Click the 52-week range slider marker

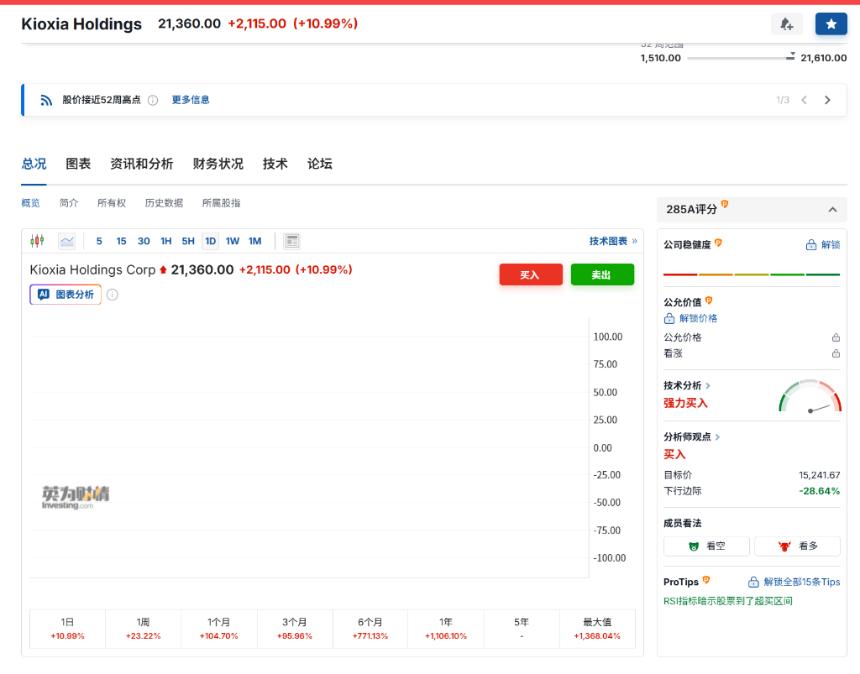[791, 58]
